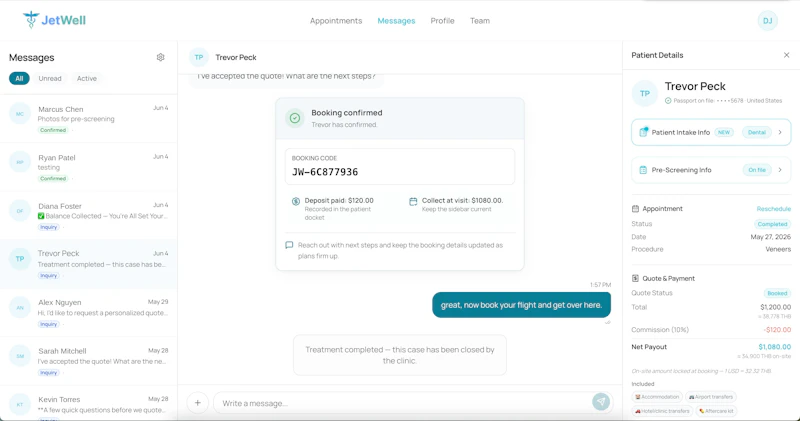Click Sarah Mitchell's SM avatar

(x=20, y=356)
